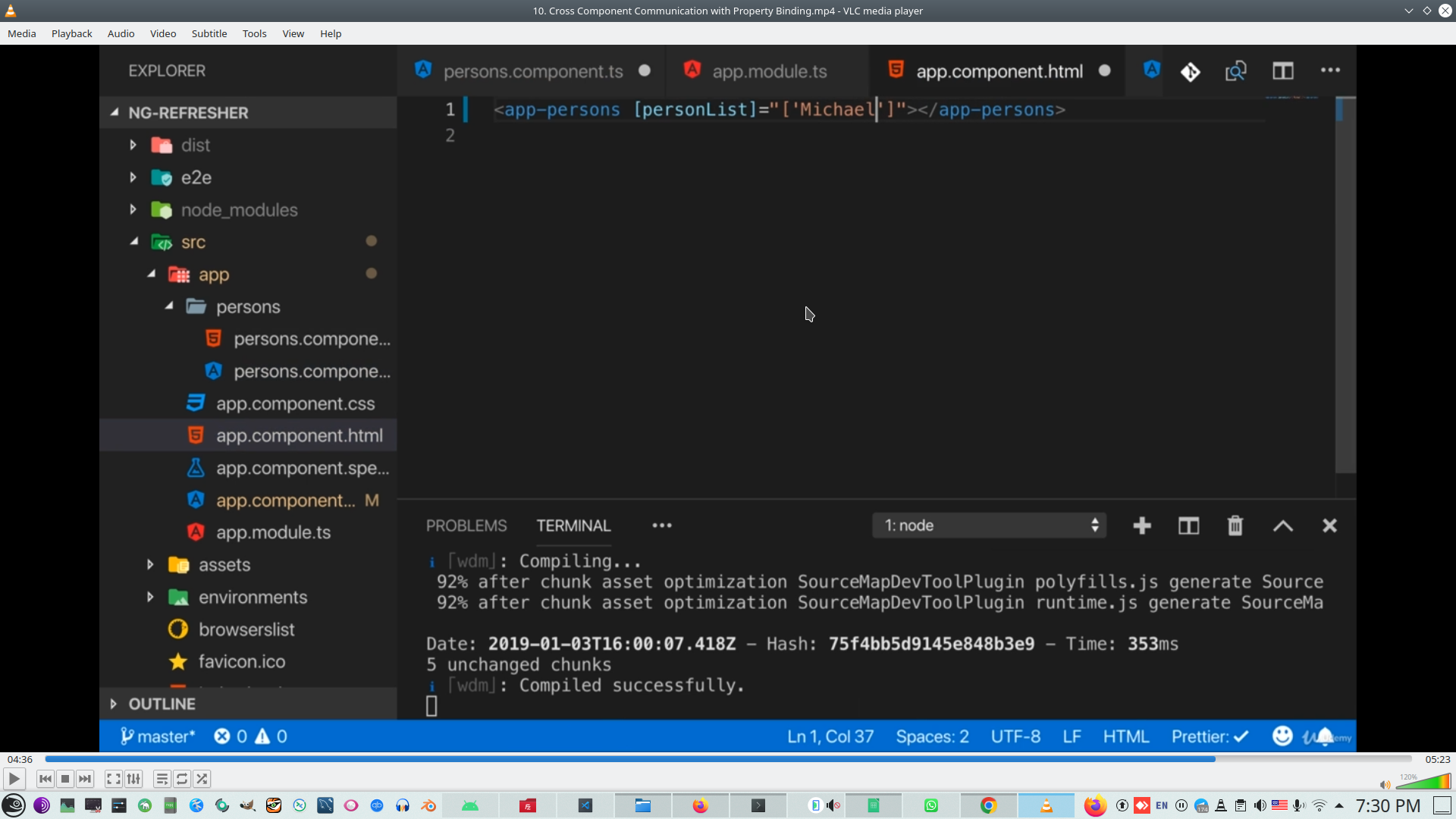Open the extended settings equalizer icon
1456x819 pixels.
[133, 779]
